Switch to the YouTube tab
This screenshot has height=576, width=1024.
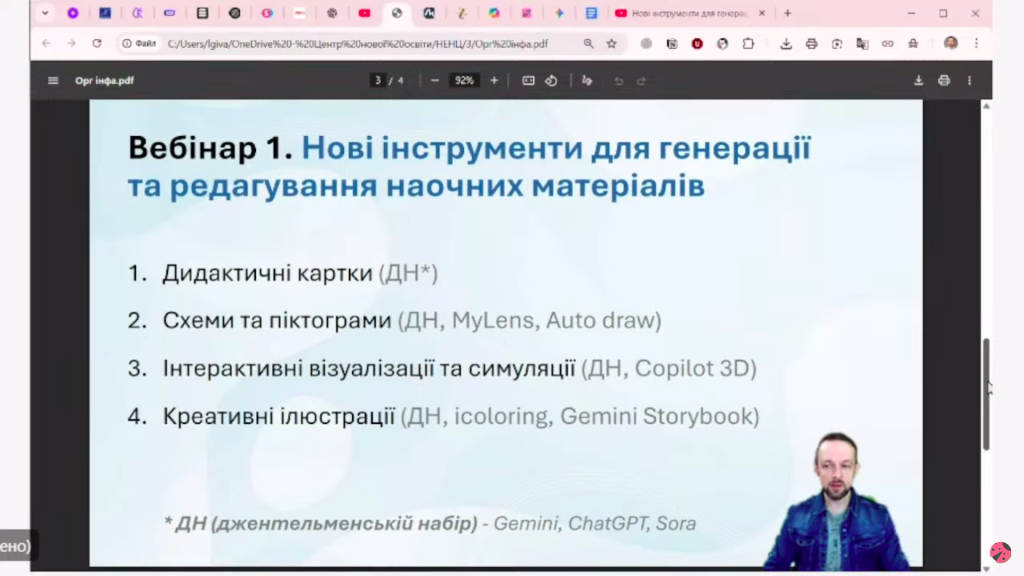pos(364,13)
